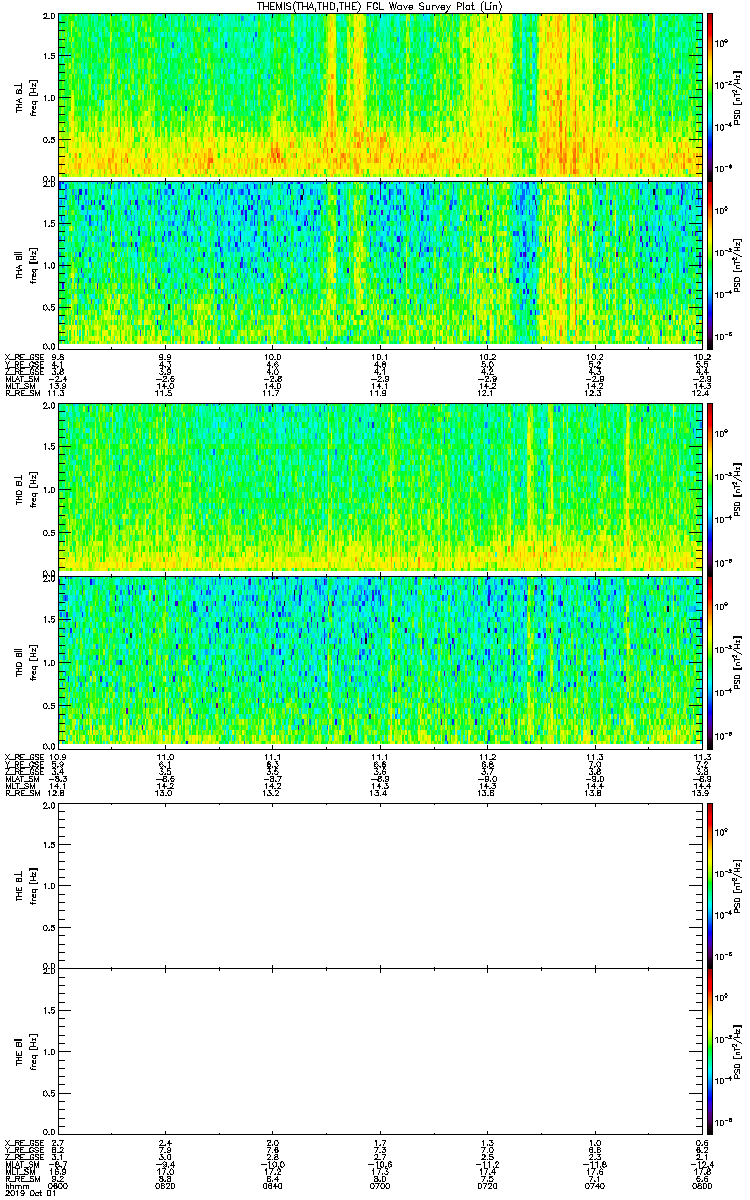750x1200 pixels.
Task: Click the THA B⊥ PSD color bar
Action: coord(710,96)
